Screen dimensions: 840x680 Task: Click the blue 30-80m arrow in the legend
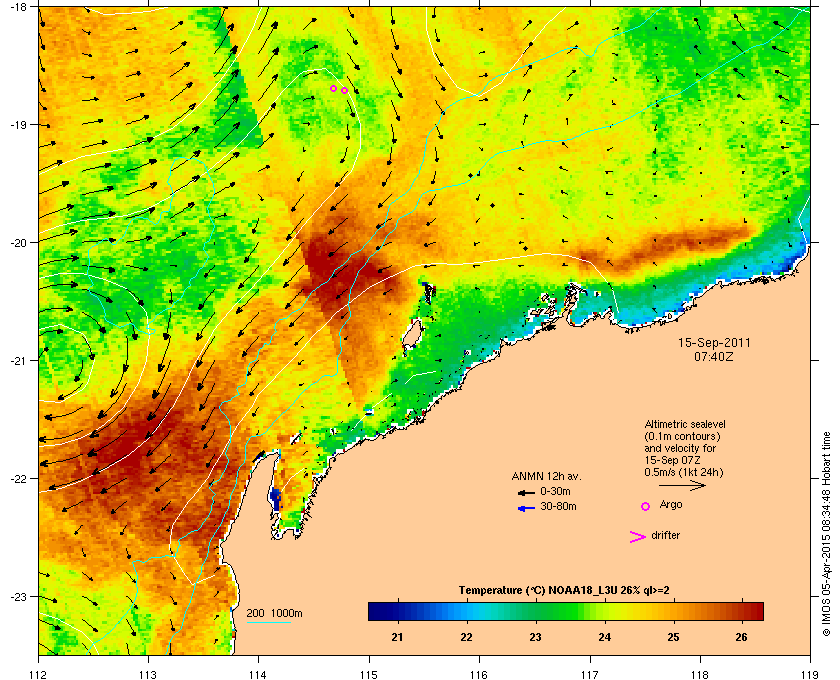[526, 508]
